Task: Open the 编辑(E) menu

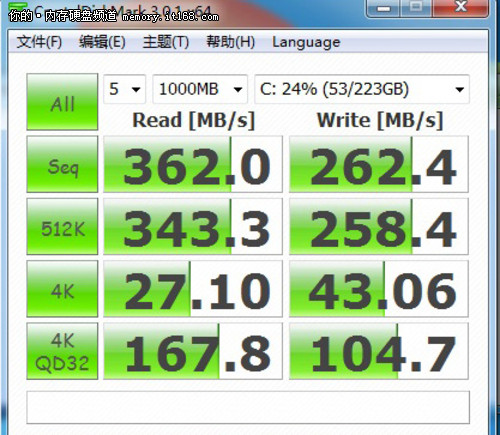Action: click(x=102, y=42)
